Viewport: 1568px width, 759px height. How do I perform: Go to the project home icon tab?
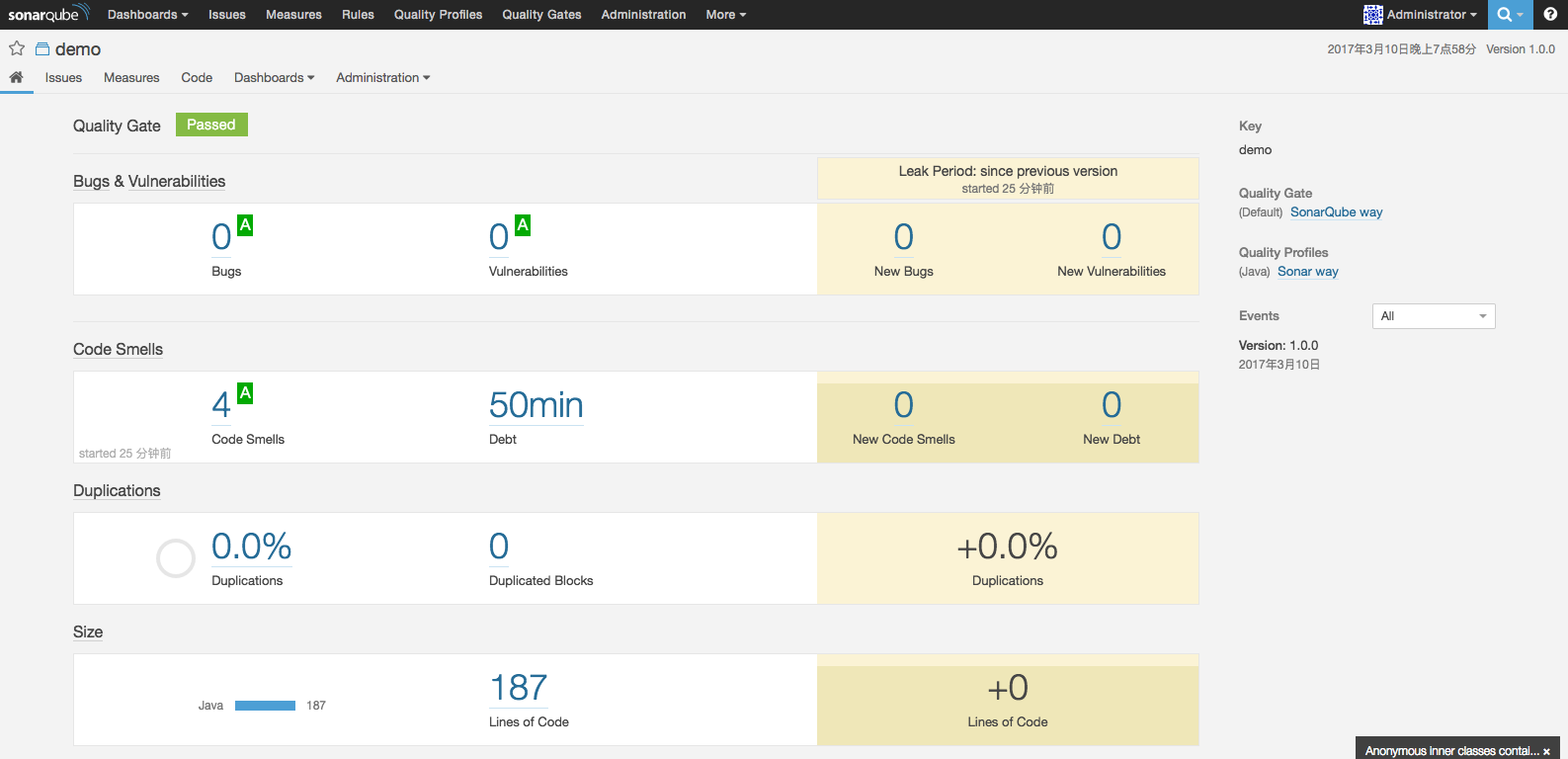(x=17, y=77)
